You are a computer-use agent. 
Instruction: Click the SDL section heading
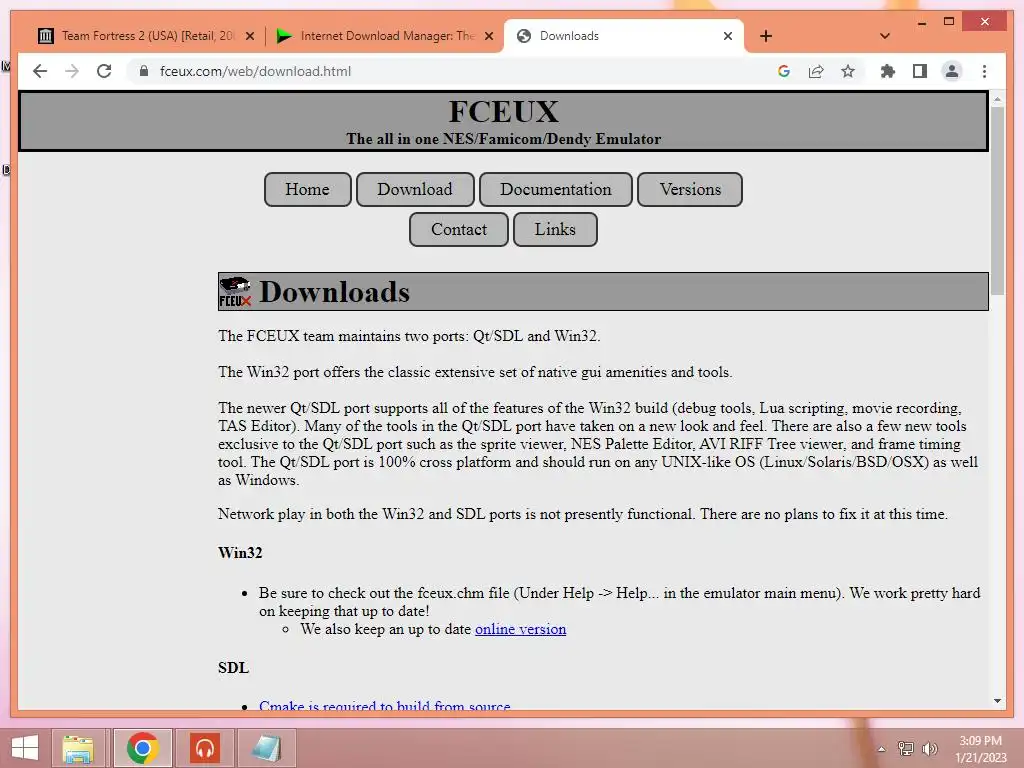pos(233,667)
